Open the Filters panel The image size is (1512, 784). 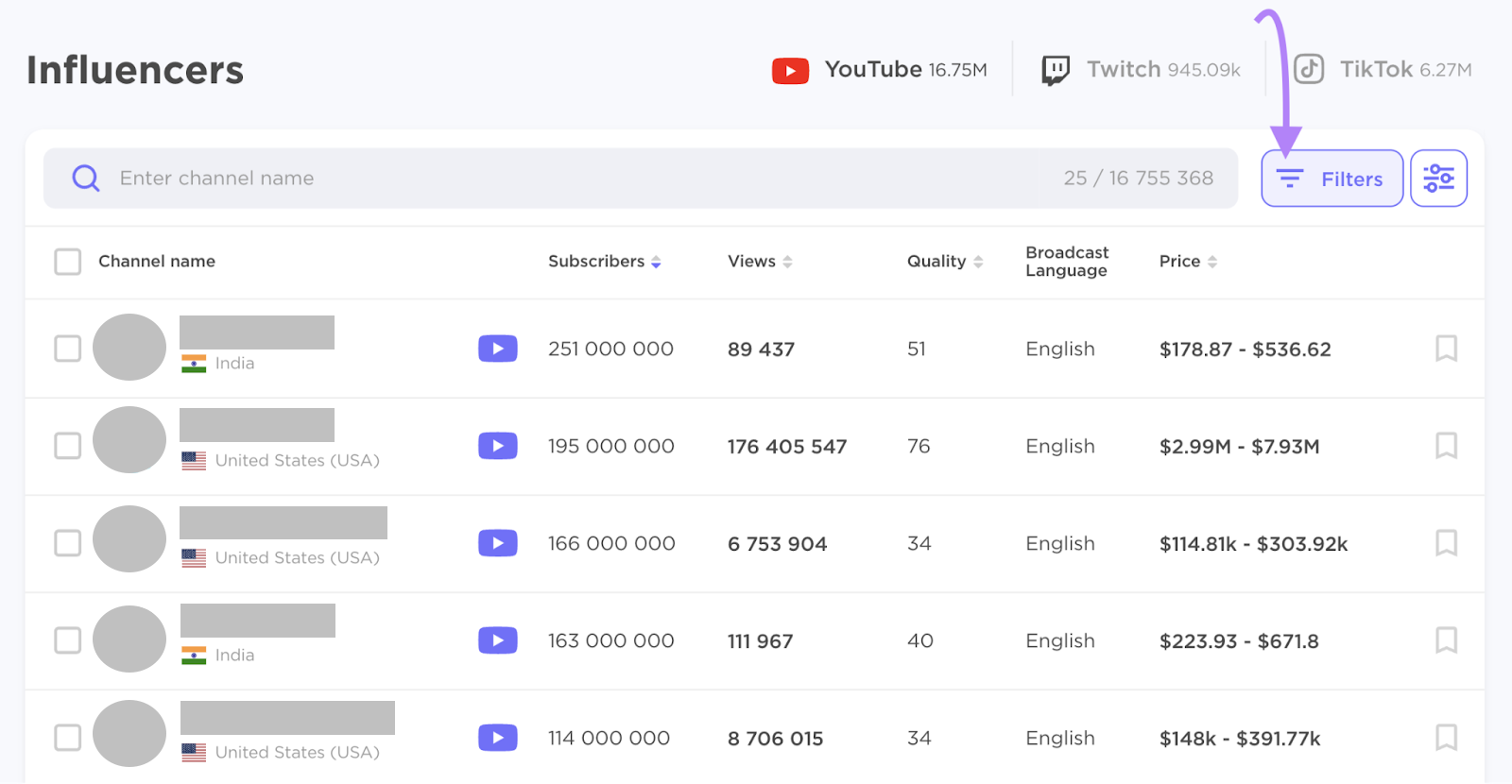1332,179
